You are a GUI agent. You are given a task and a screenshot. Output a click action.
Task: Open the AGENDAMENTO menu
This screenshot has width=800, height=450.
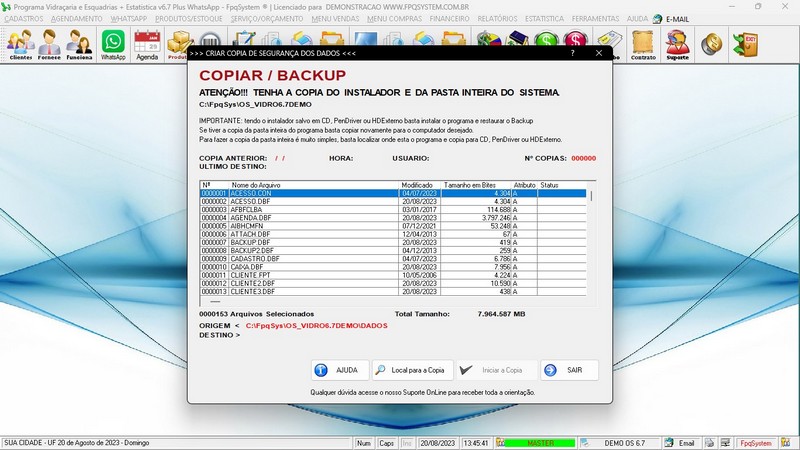[x=77, y=19]
